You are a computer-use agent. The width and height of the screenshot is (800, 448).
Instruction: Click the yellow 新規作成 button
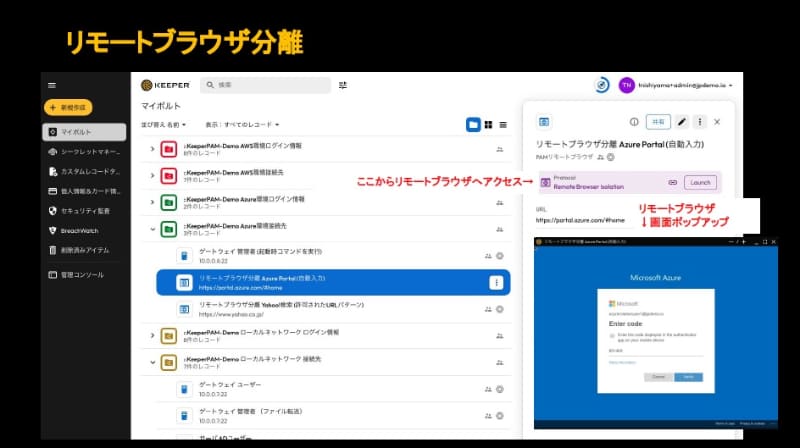tap(68, 108)
